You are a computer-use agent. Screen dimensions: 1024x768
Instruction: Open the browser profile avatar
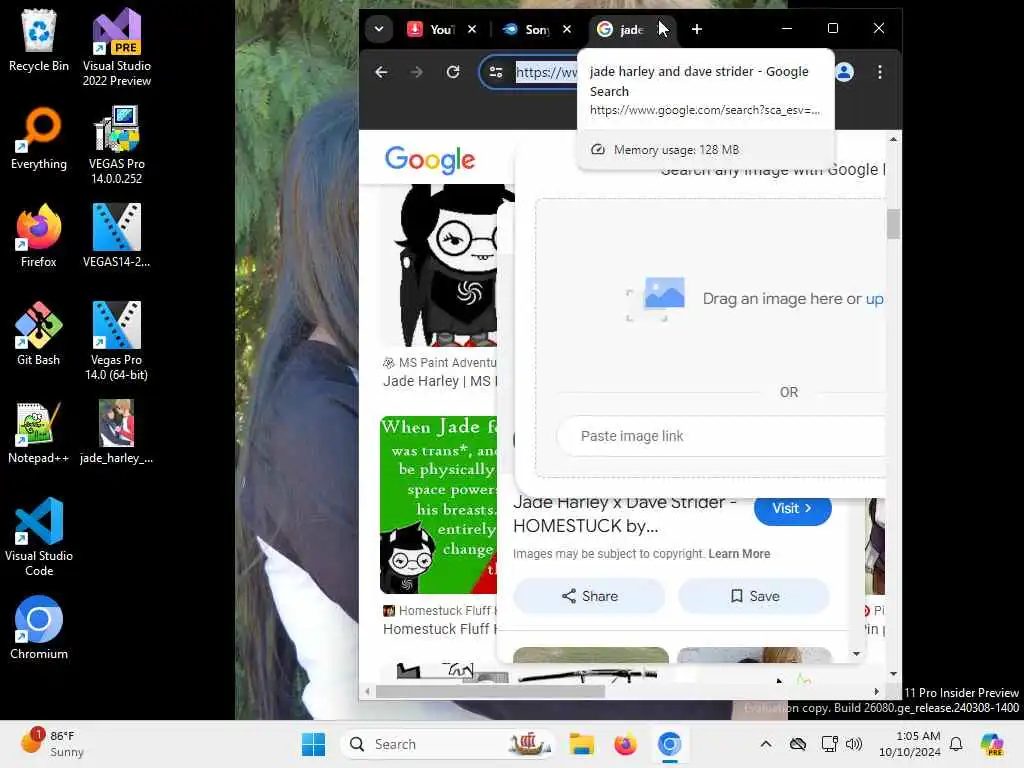pyautogui.click(x=844, y=72)
